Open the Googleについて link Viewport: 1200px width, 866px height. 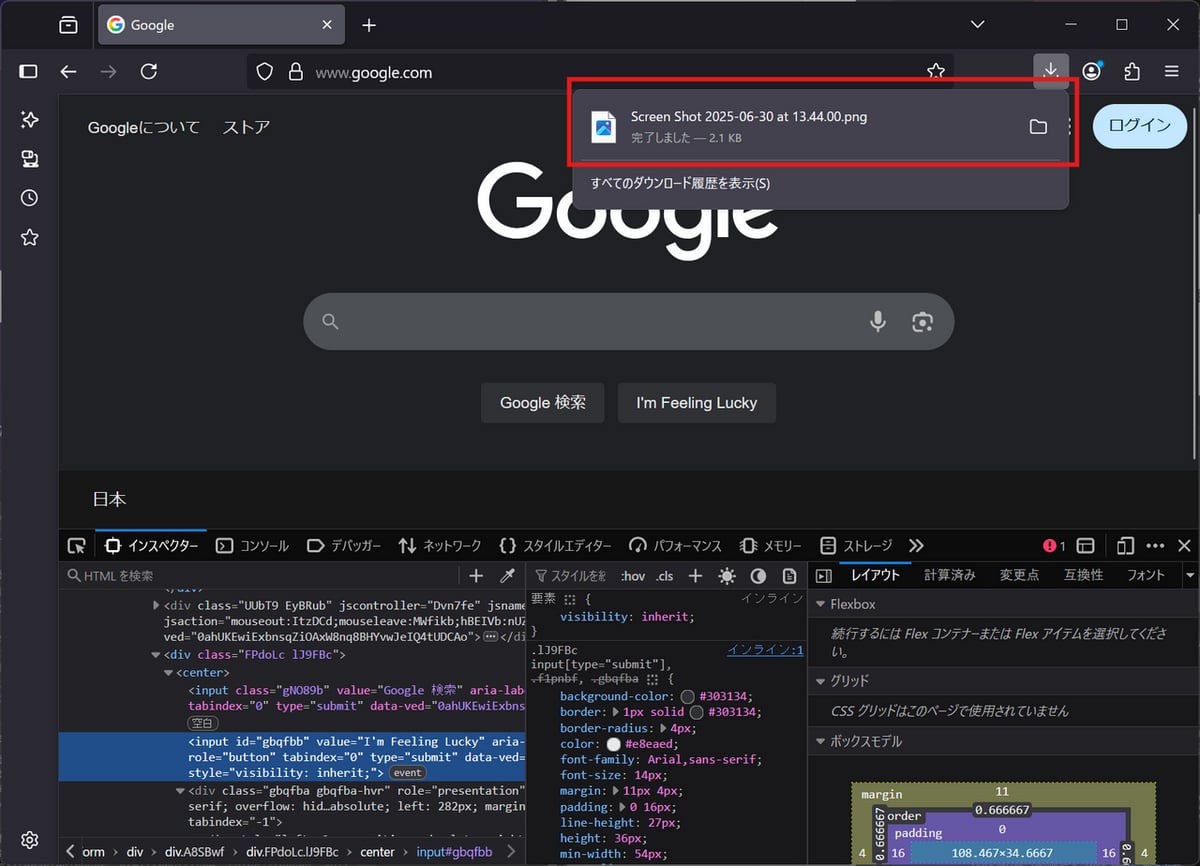click(144, 127)
